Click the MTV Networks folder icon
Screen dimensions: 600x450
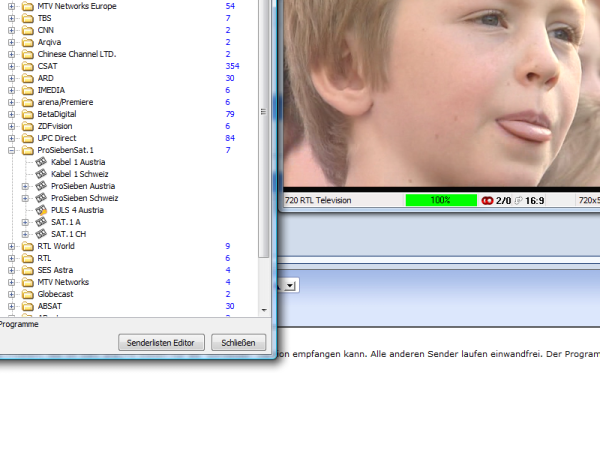[x=28, y=282]
